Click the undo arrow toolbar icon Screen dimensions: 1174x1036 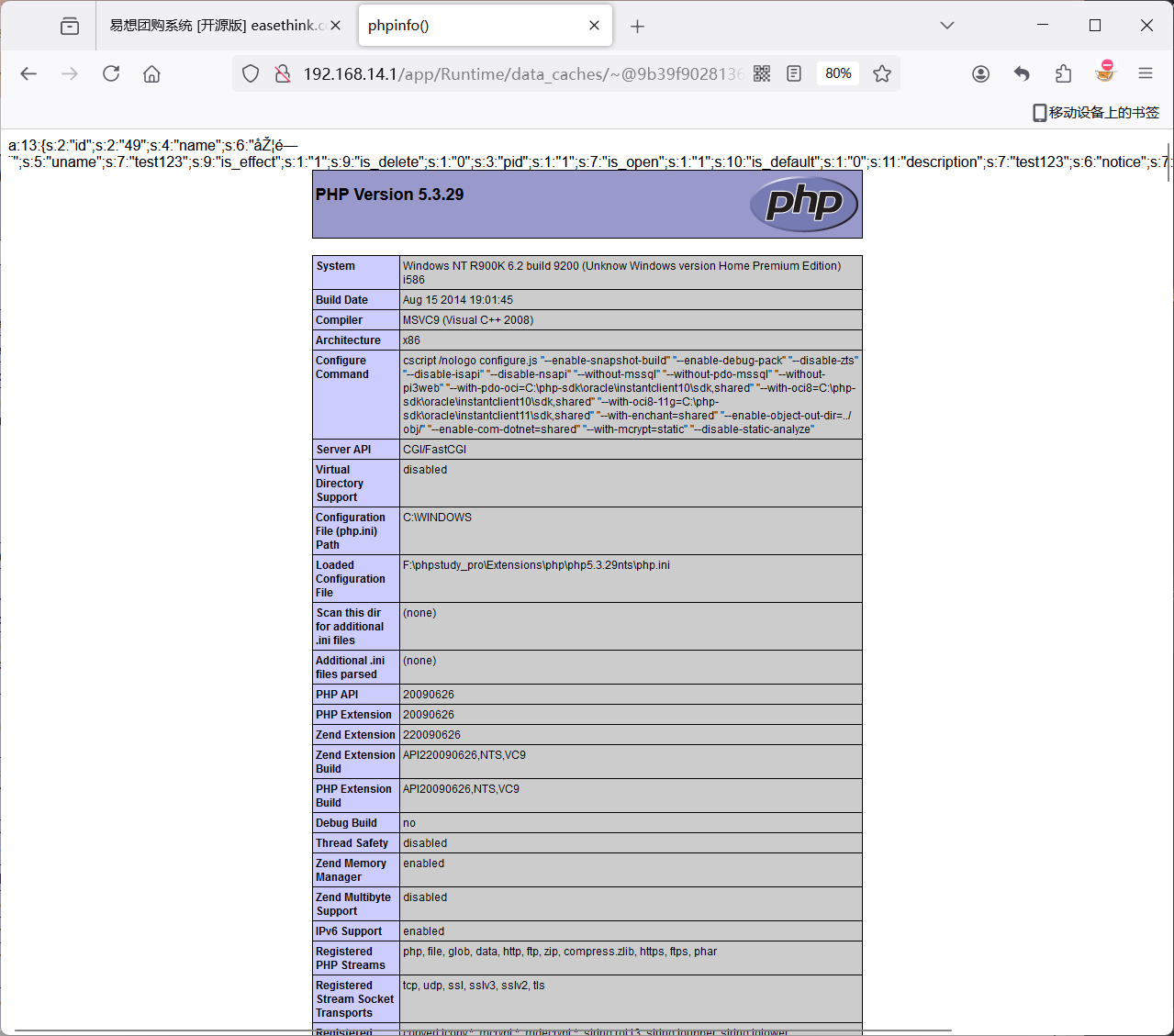1022,73
